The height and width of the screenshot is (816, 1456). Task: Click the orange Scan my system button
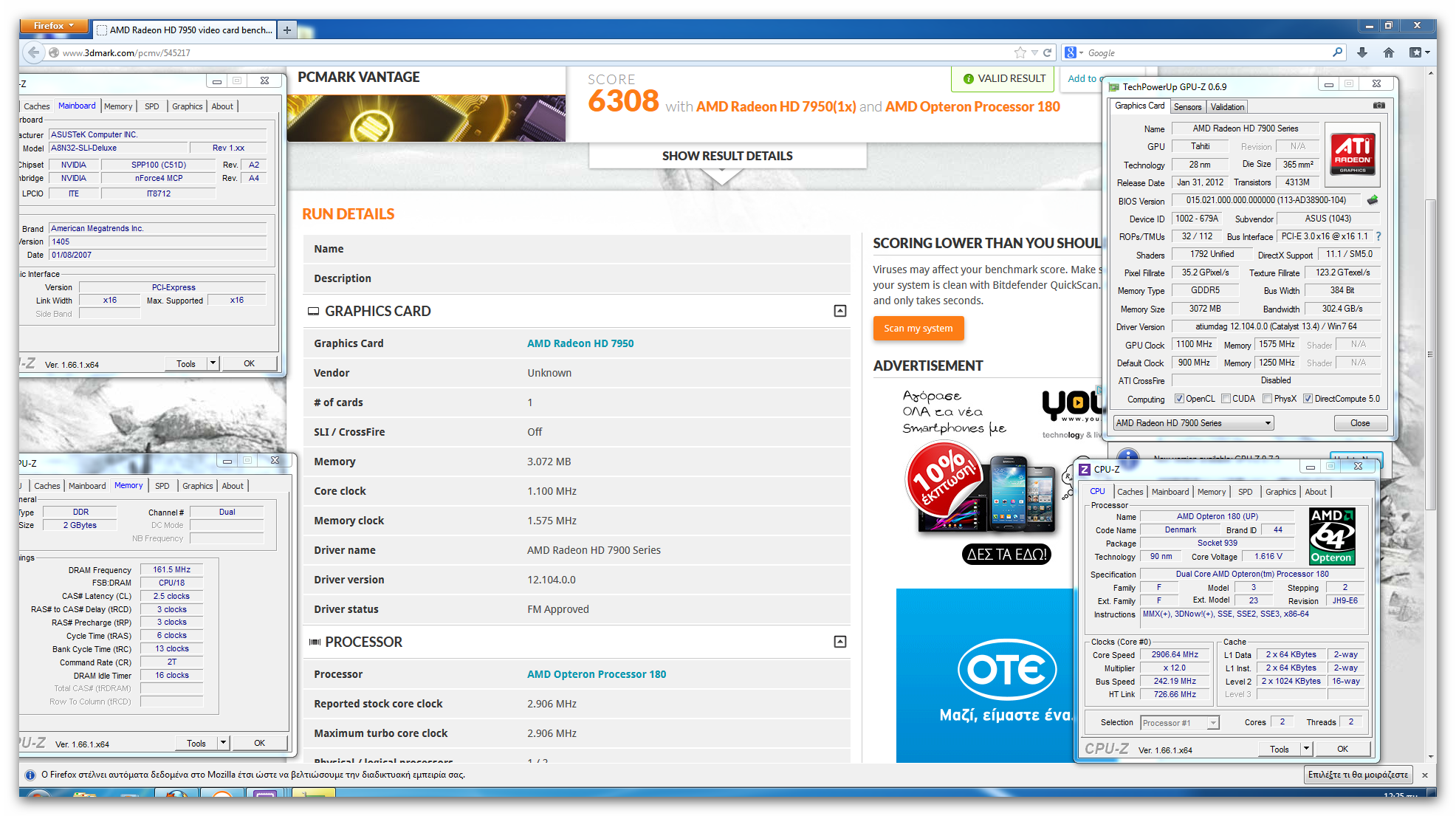coord(918,328)
